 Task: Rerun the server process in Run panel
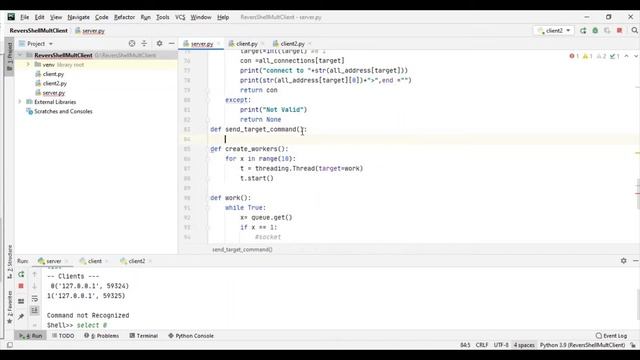[21, 274]
